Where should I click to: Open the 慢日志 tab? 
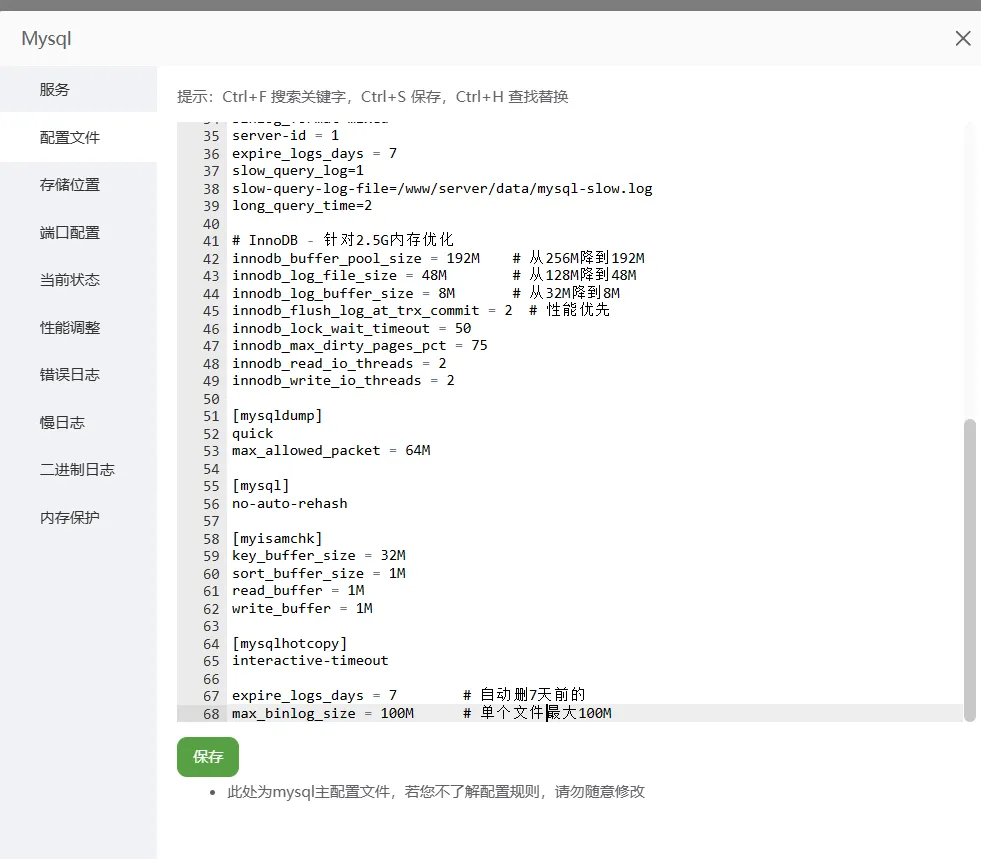[62, 423]
